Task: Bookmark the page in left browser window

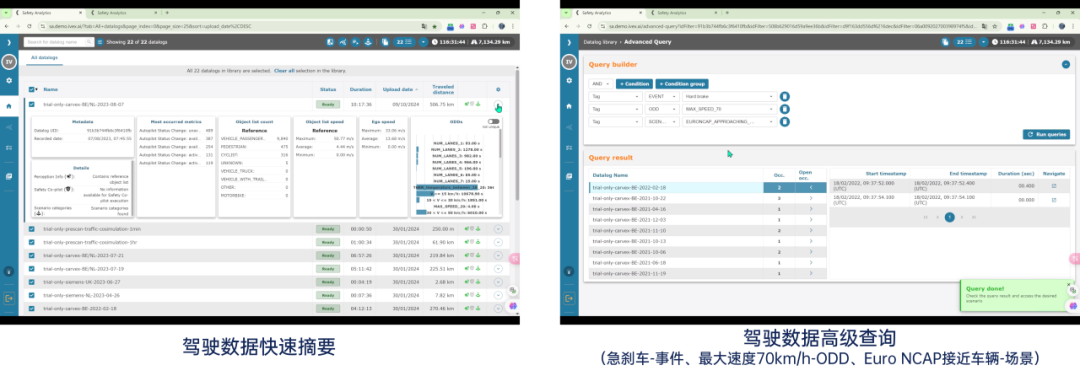Action: click(434, 26)
